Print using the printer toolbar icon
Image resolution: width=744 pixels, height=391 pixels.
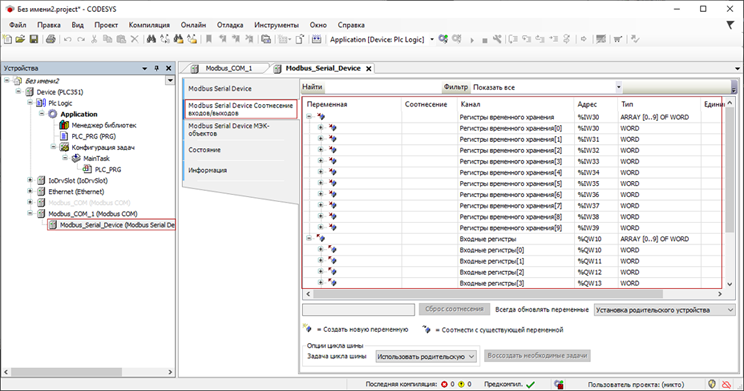tap(50, 39)
